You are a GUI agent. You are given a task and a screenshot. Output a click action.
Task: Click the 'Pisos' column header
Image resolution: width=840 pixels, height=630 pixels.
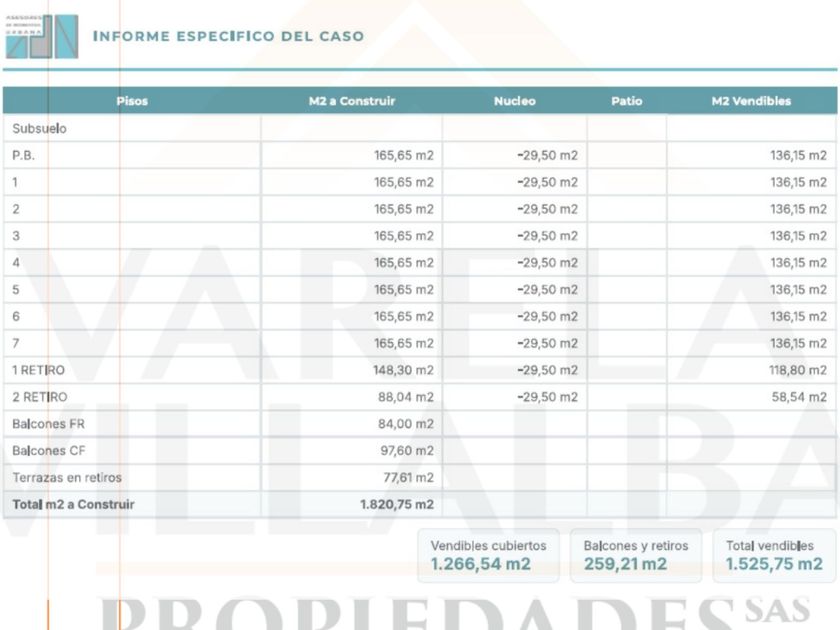click(132, 101)
